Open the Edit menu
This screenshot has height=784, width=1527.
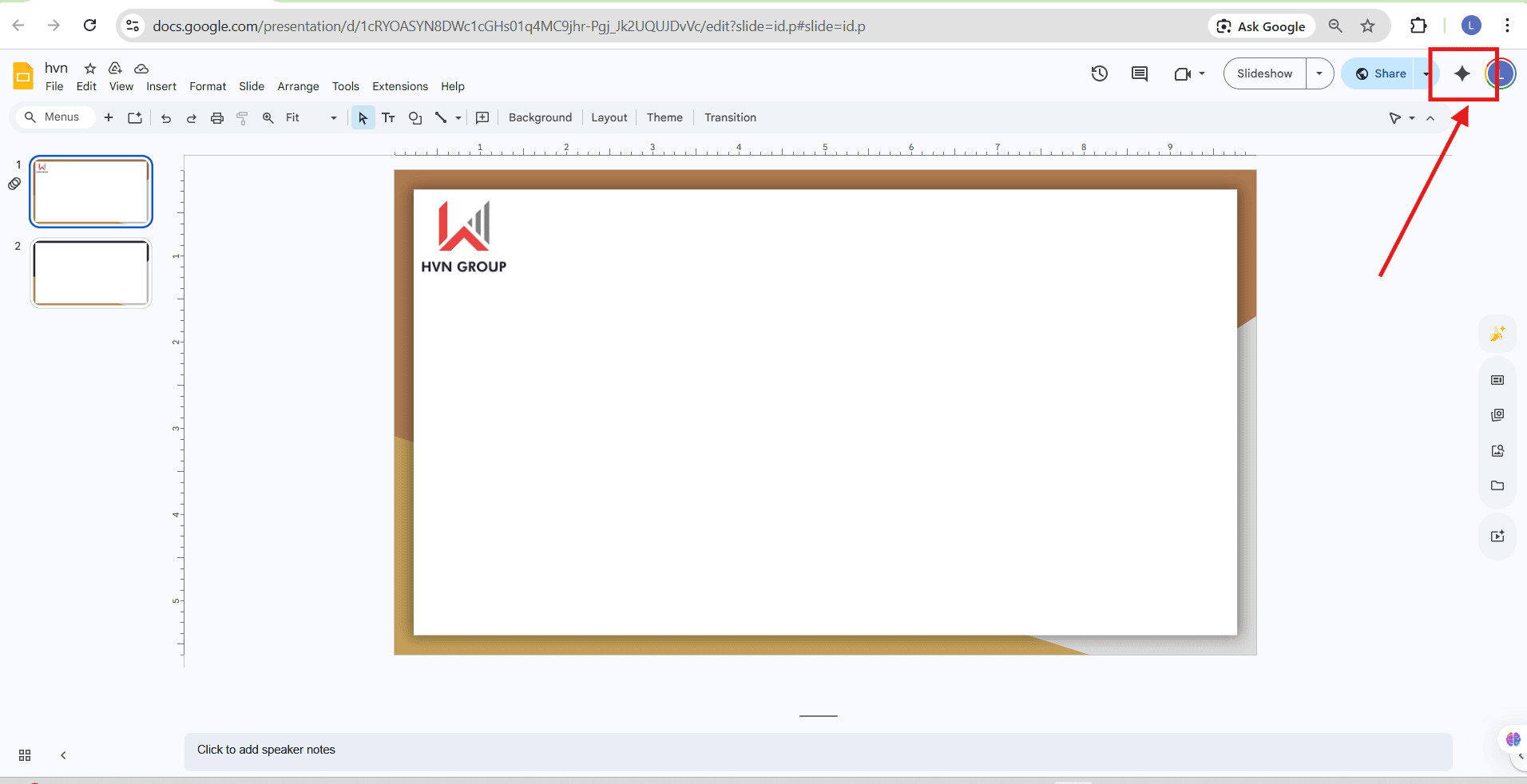click(86, 86)
